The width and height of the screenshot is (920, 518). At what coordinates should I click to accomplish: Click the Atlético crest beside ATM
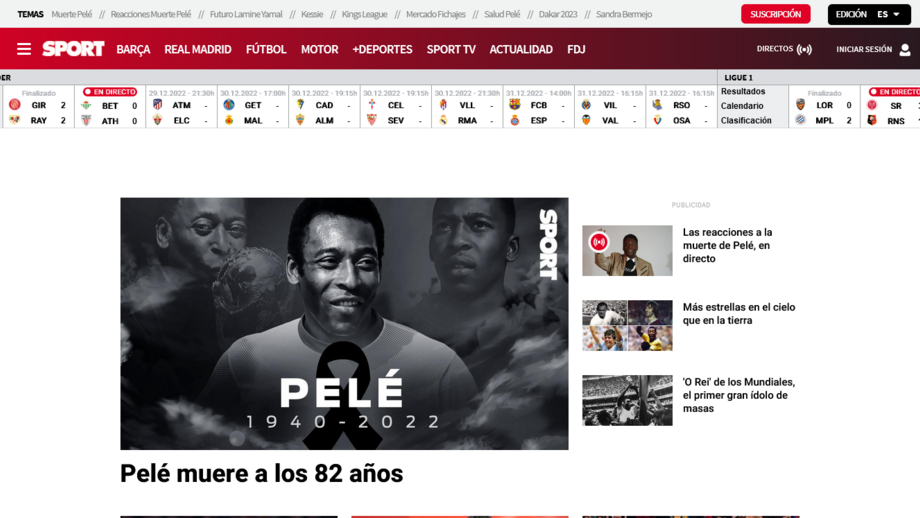click(x=157, y=105)
